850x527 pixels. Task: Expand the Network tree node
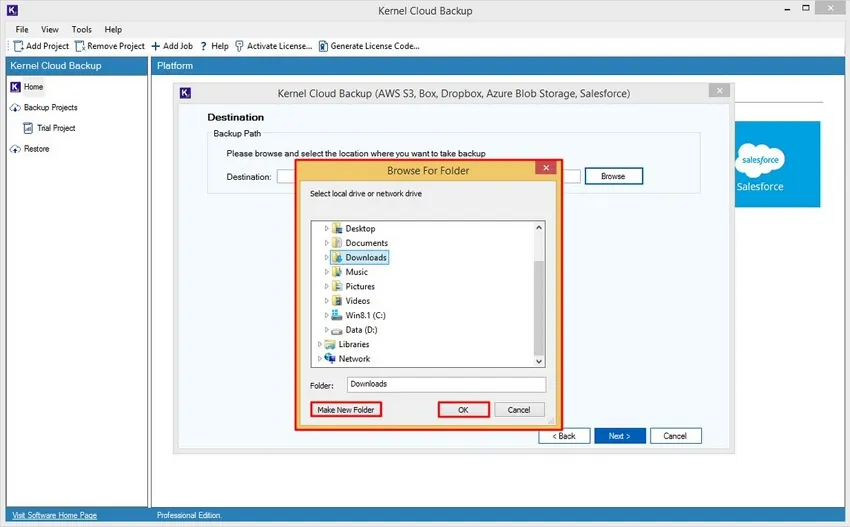(319, 358)
